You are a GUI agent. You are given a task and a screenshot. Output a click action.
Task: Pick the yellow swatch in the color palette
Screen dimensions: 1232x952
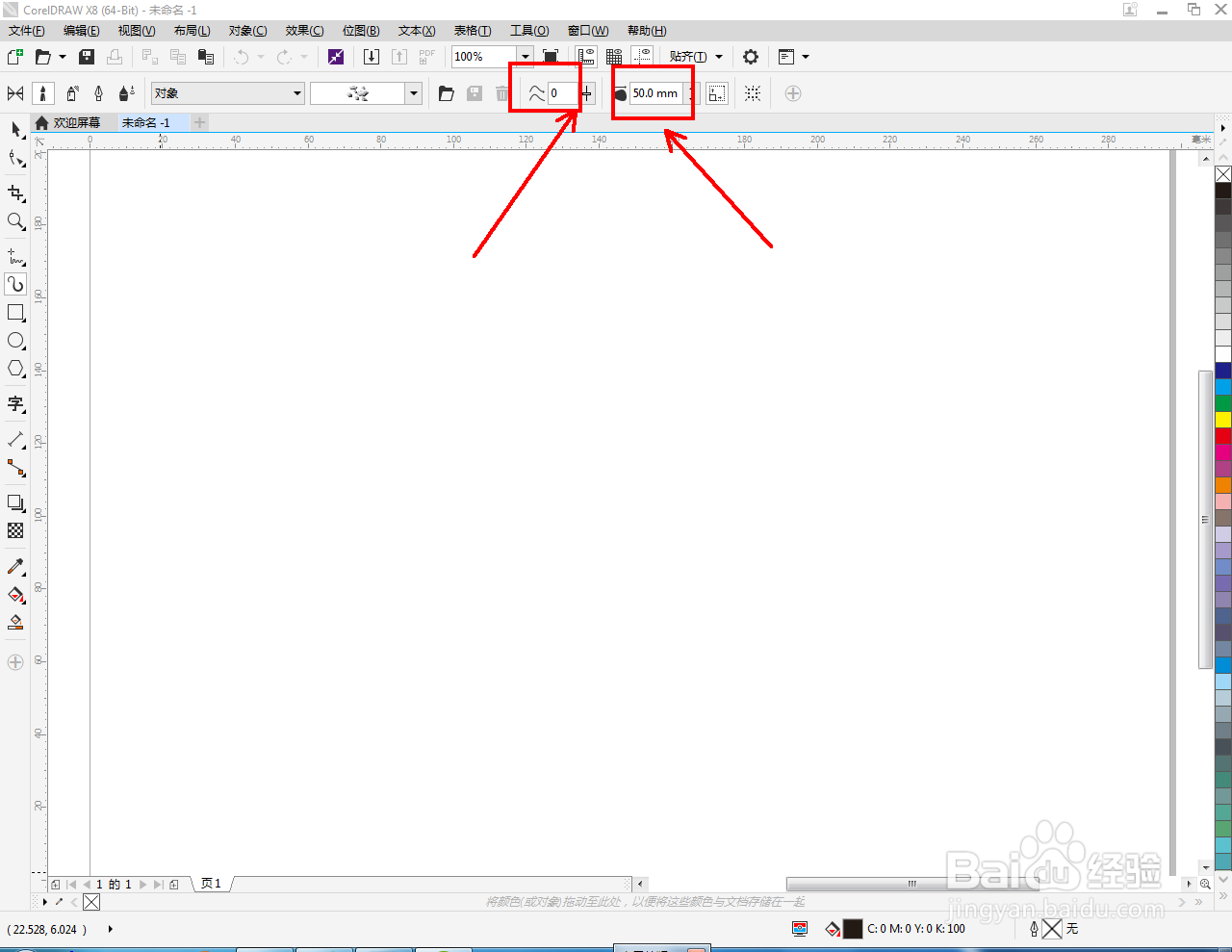1223,419
